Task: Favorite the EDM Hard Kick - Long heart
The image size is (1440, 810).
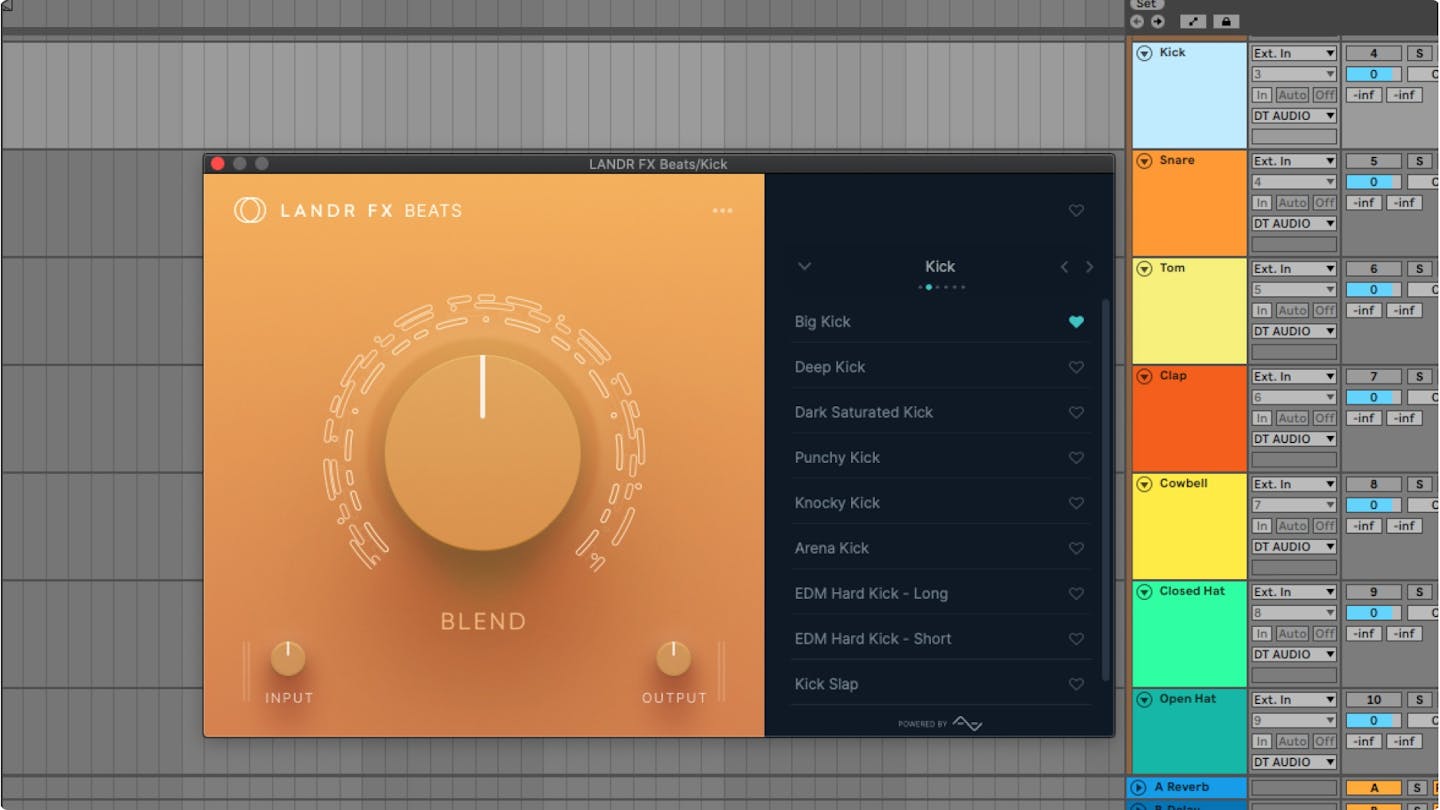Action: tap(1076, 594)
